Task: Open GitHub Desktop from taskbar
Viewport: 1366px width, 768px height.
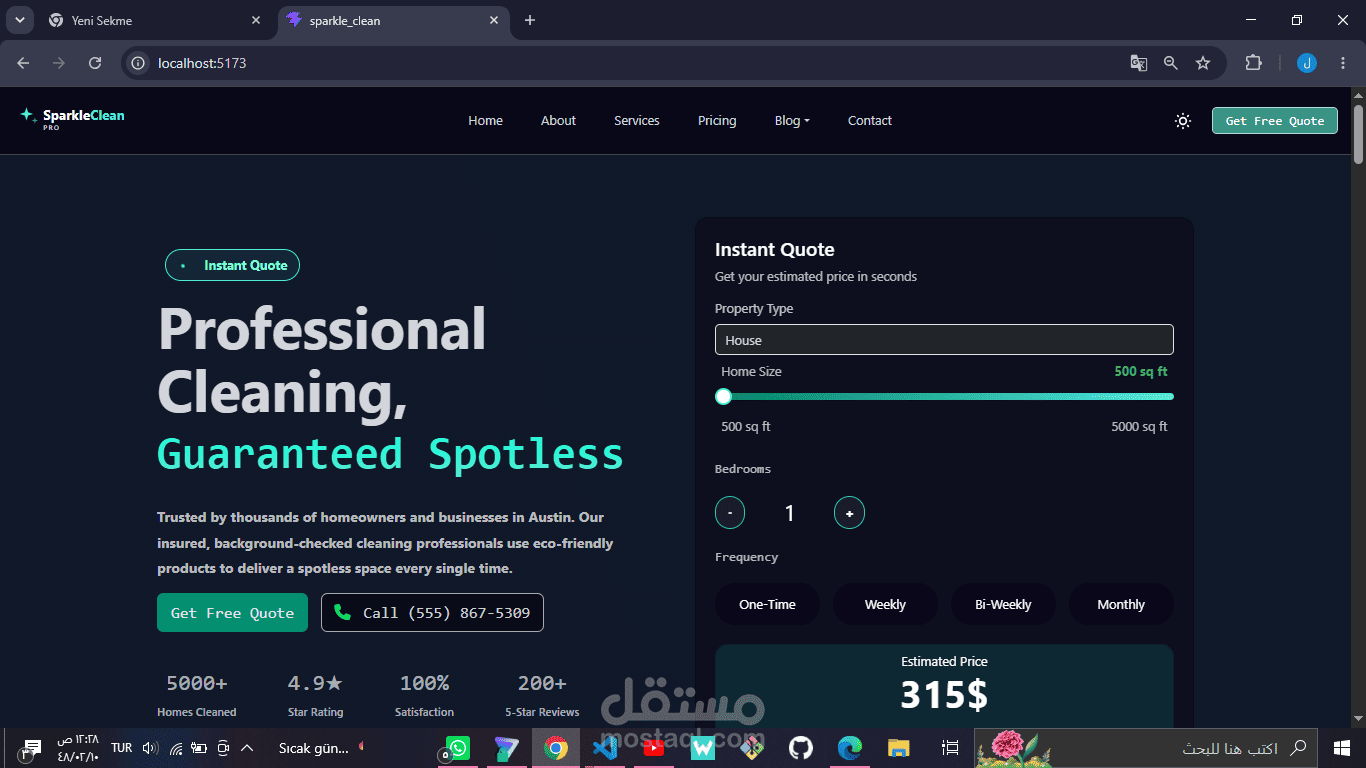Action: click(x=800, y=747)
